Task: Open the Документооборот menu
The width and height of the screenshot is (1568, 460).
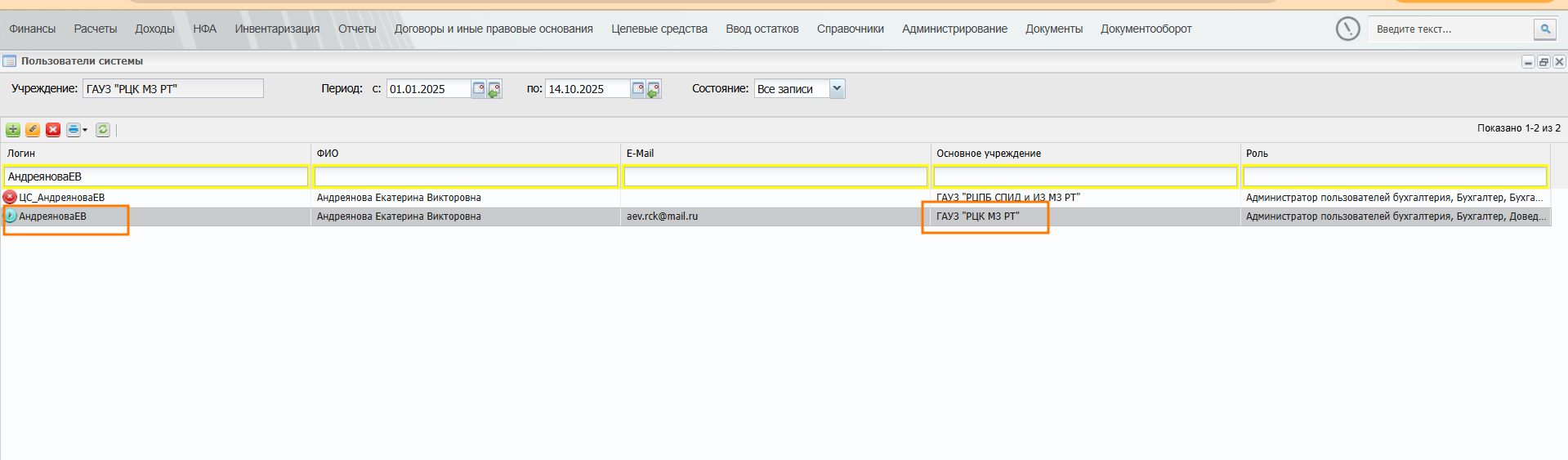Action: click(1146, 29)
